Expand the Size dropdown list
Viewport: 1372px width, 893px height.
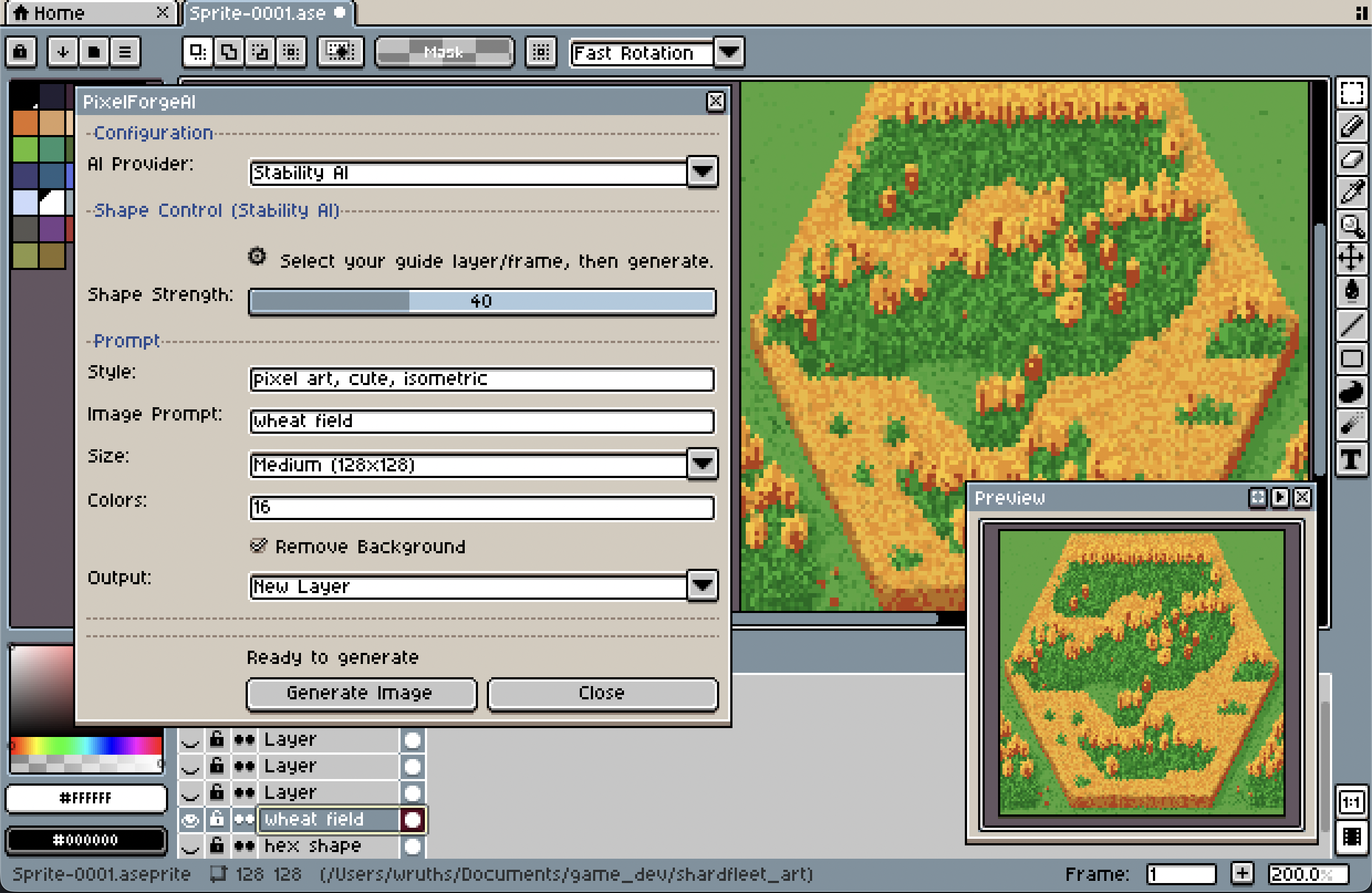[x=701, y=464]
